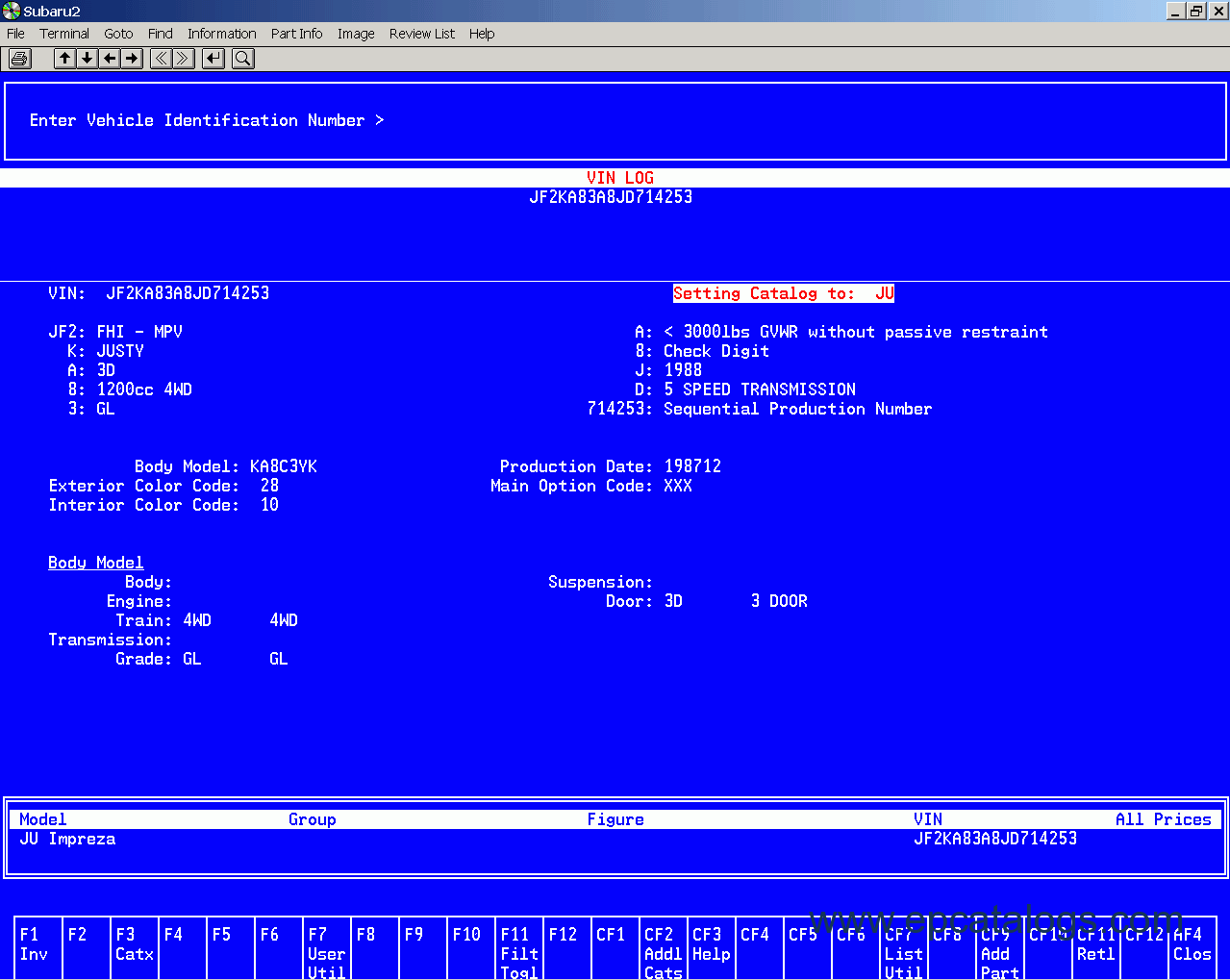Click the F1 Inv function key
Screen dimensions: 1230x980
[38, 948]
